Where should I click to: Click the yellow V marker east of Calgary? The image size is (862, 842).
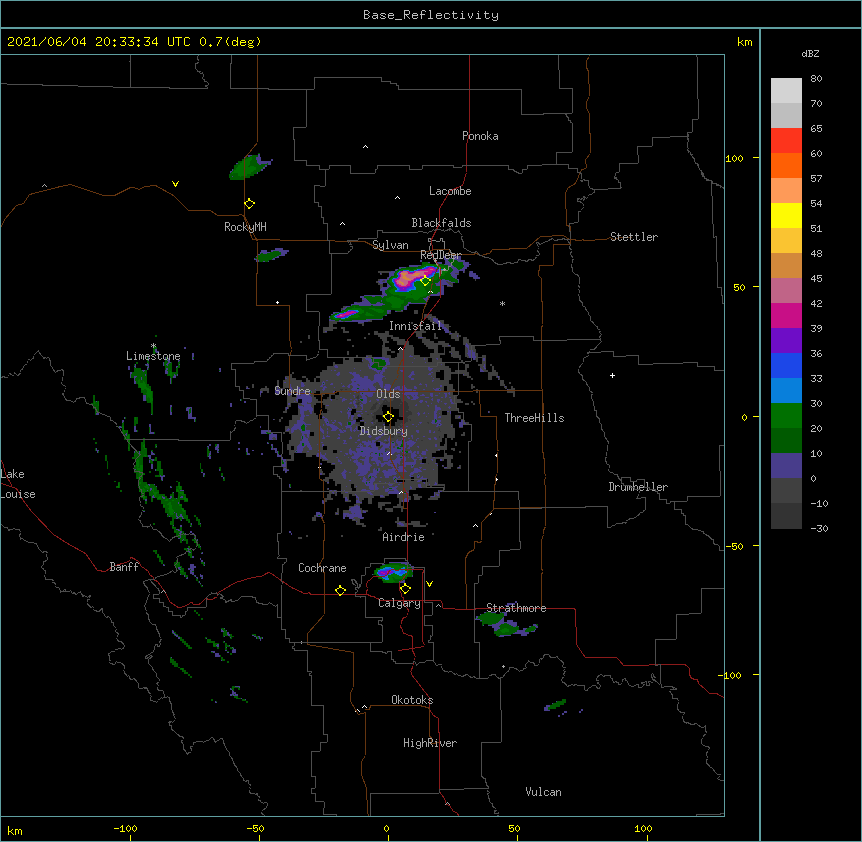point(429,584)
